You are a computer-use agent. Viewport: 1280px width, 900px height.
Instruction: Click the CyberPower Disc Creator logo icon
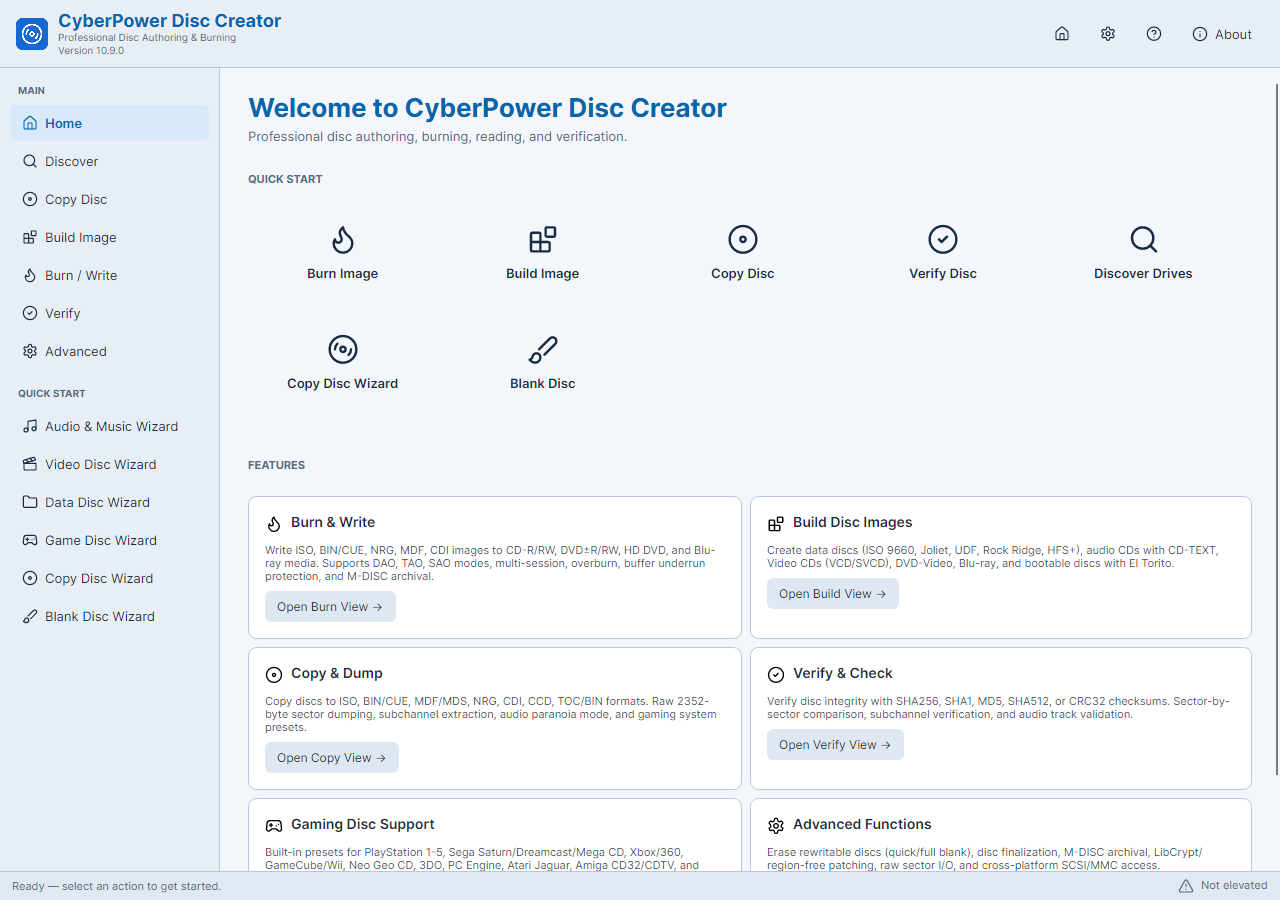32,34
